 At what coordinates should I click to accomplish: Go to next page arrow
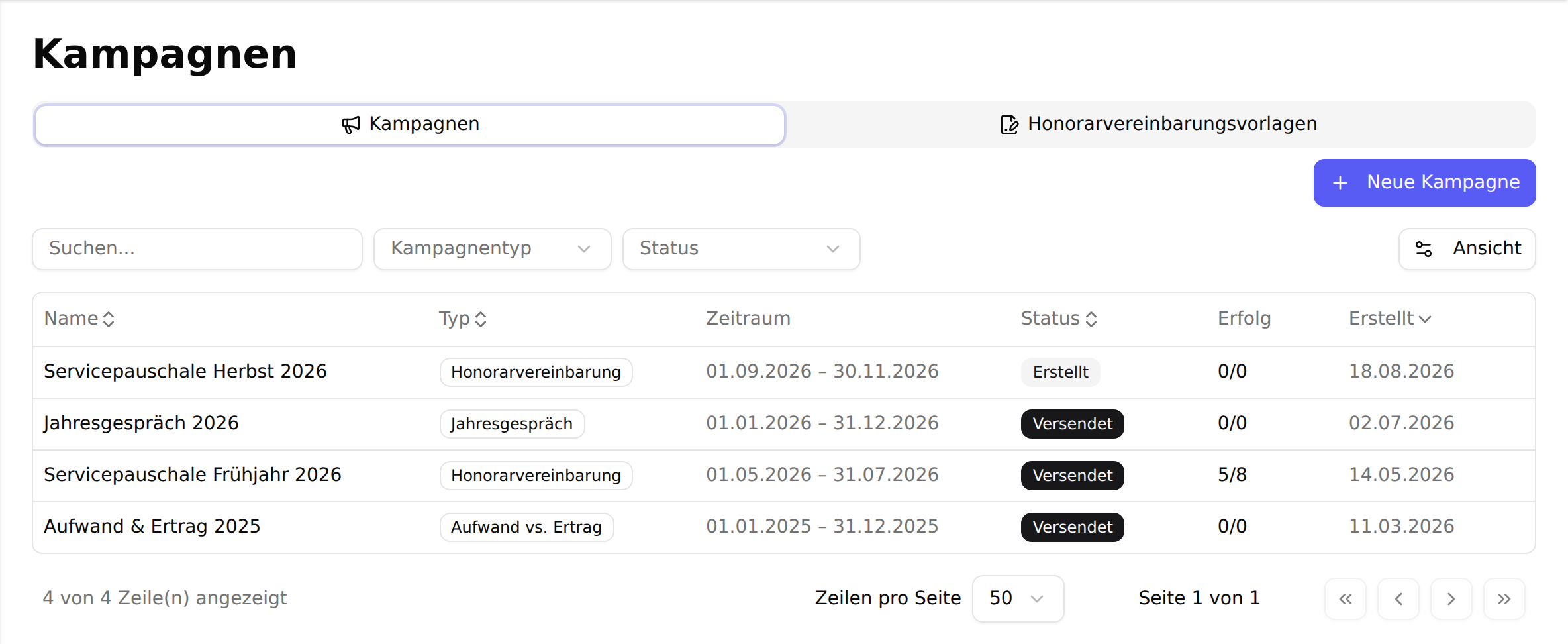coord(1451,599)
